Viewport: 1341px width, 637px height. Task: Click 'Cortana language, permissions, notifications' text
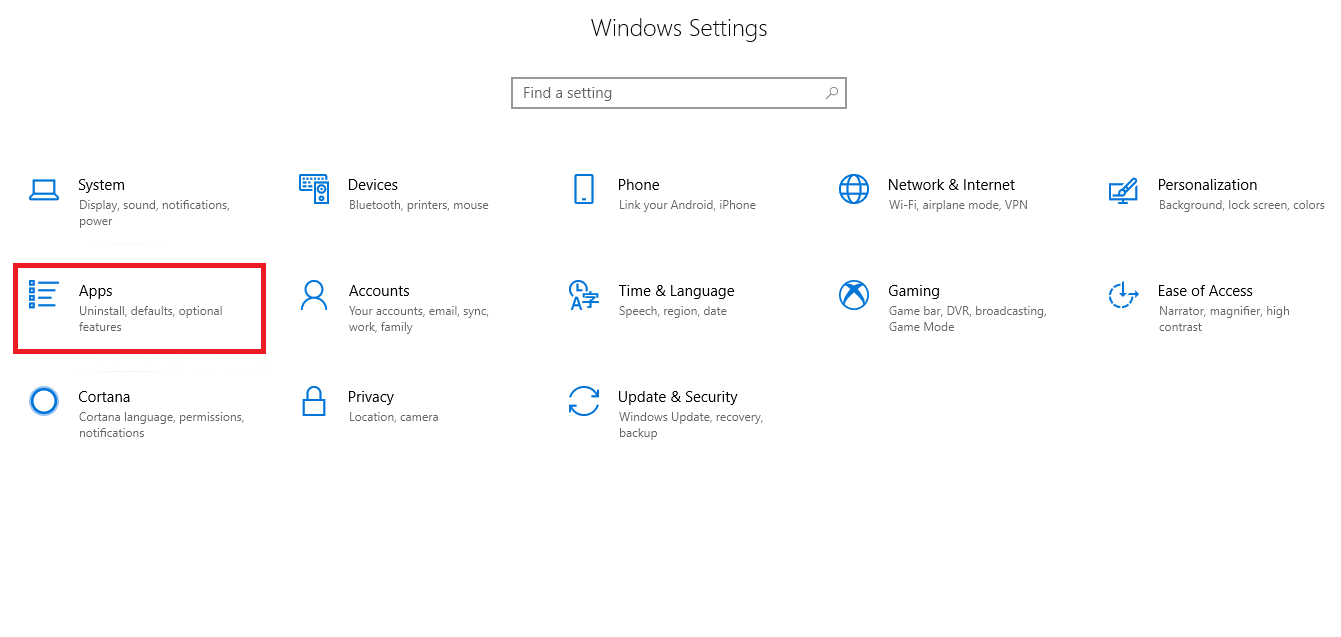pos(161,425)
